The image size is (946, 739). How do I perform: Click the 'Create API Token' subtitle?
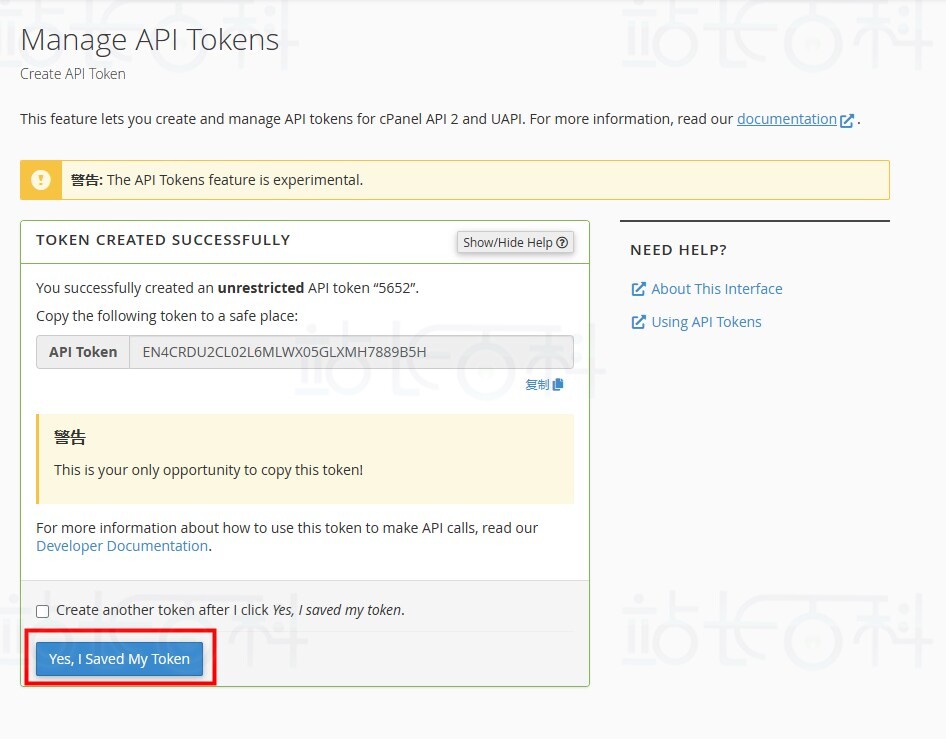(73, 74)
